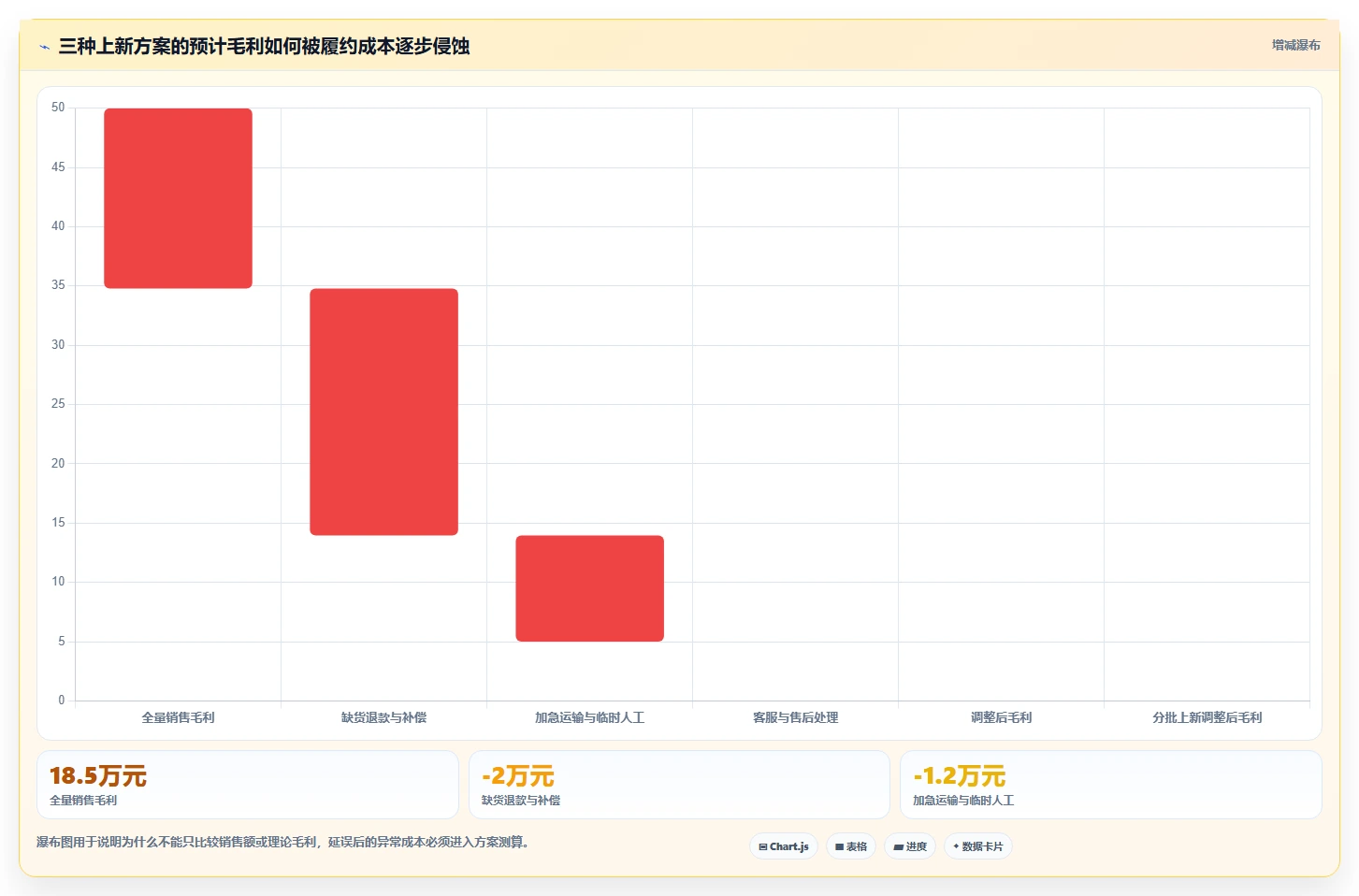
Task: Click the Chart.js tag chip
Action: pos(784,846)
